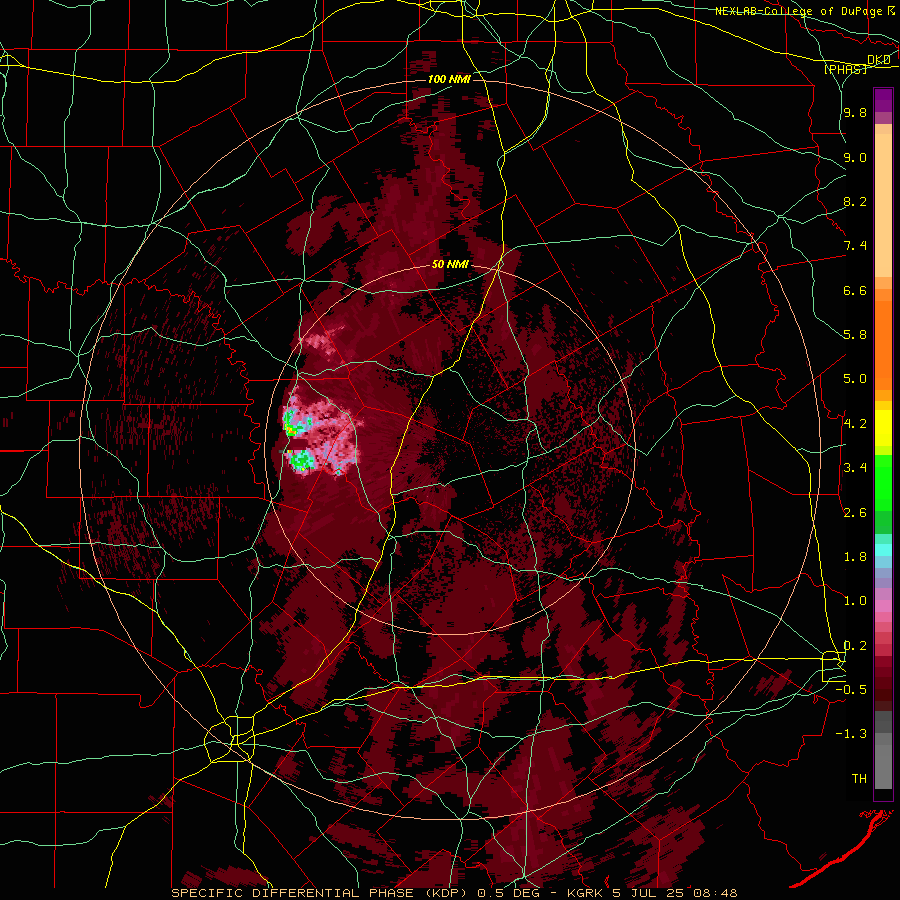Click the -0.5 value on the color scale

851,690
